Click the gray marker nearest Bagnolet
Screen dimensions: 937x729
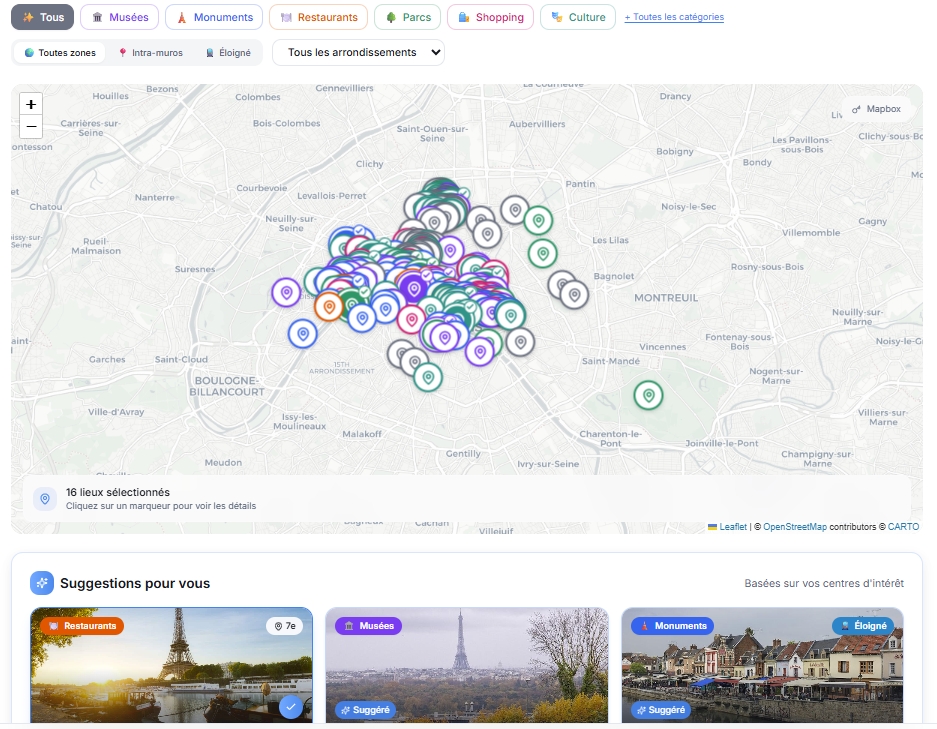[x=574, y=295]
